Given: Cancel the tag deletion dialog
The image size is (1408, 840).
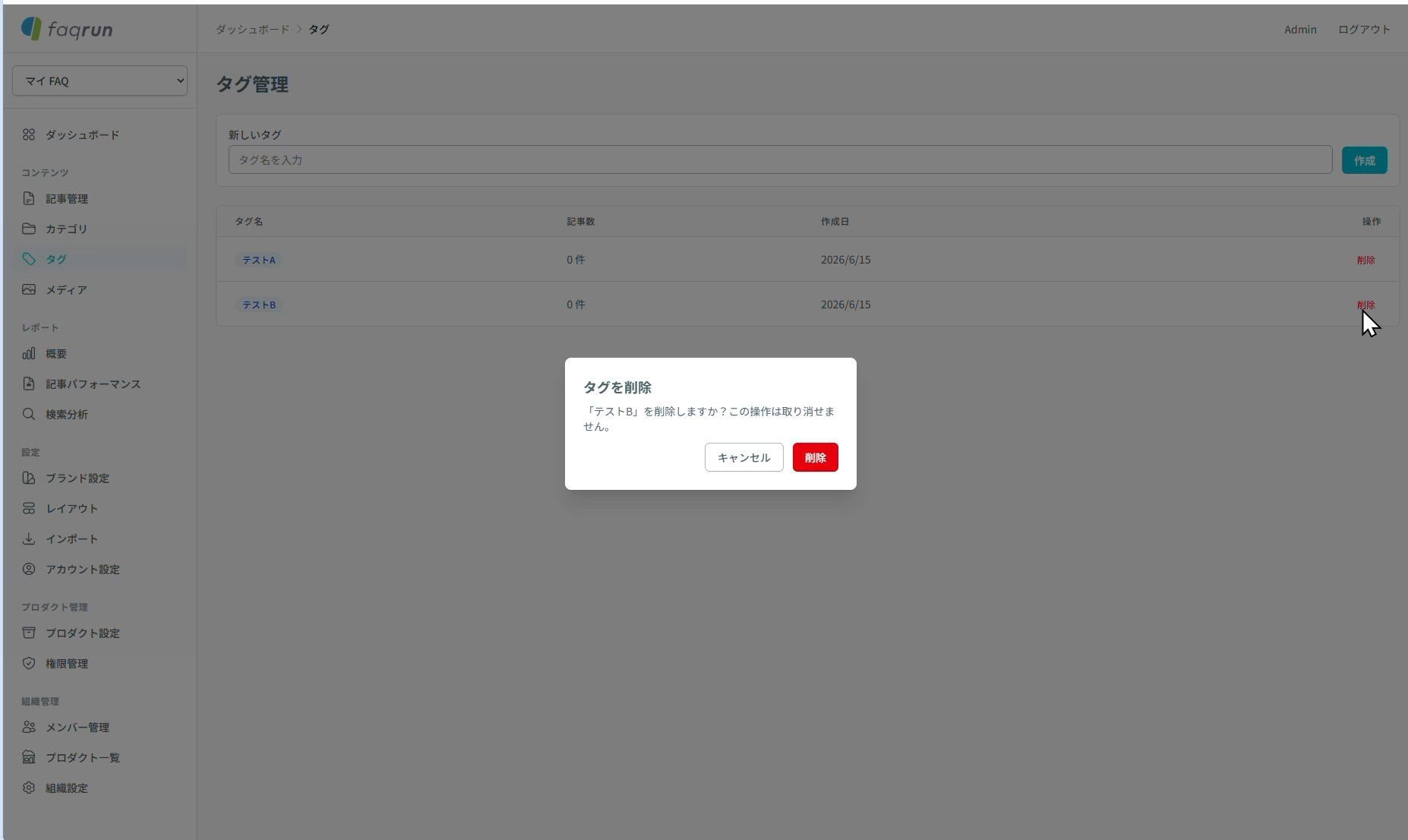Looking at the screenshot, I should click(x=743, y=457).
